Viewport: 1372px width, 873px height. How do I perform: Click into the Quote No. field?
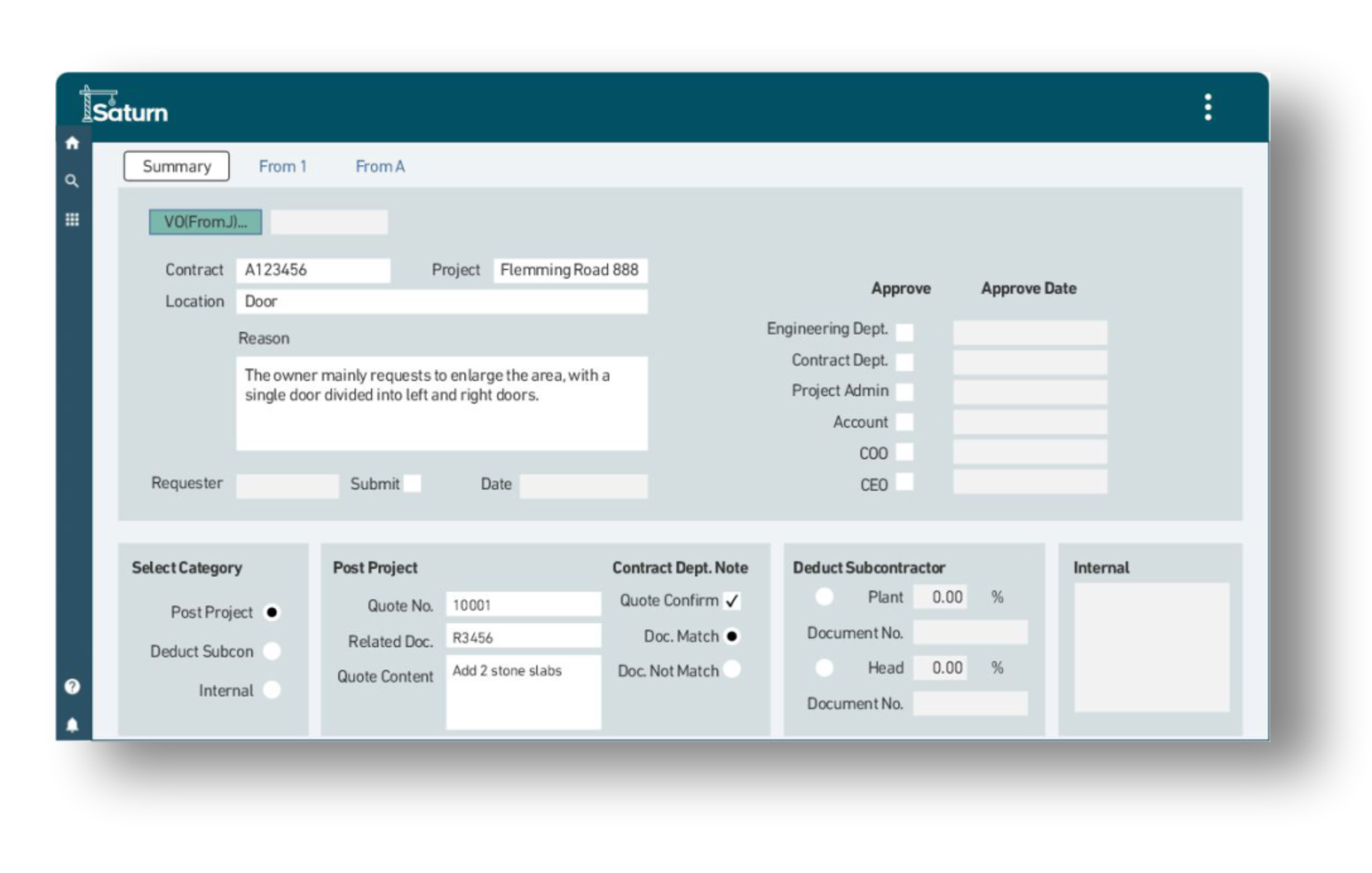coord(523,605)
